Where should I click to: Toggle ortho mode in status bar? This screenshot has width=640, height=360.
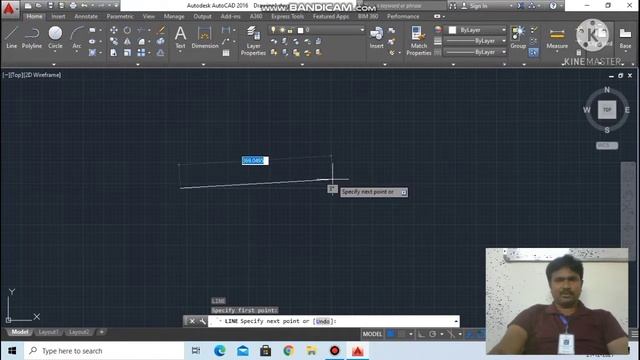[421, 334]
